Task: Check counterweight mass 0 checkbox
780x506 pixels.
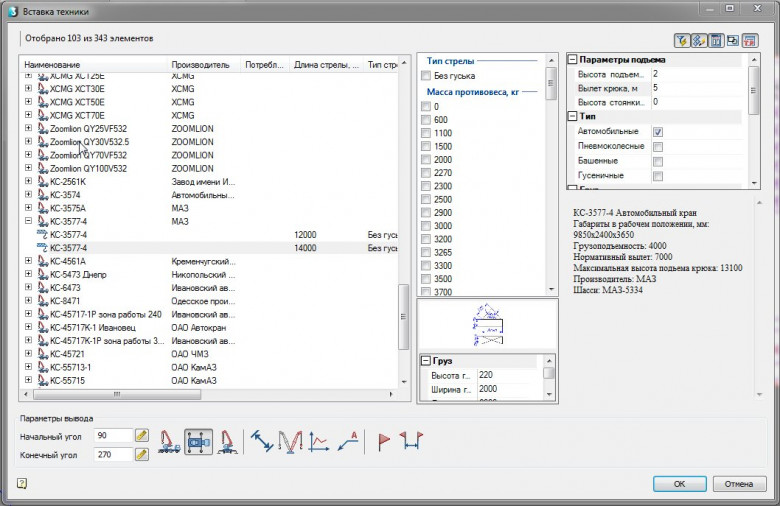Action: (x=426, y=106)
